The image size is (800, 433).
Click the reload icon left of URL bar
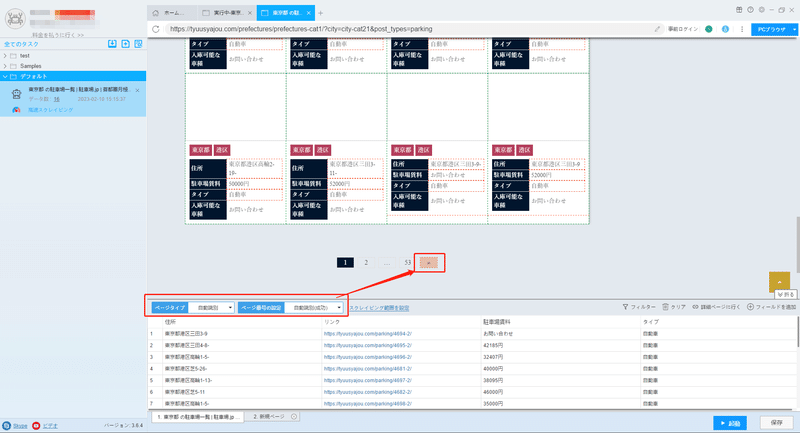tap(156, 29)
